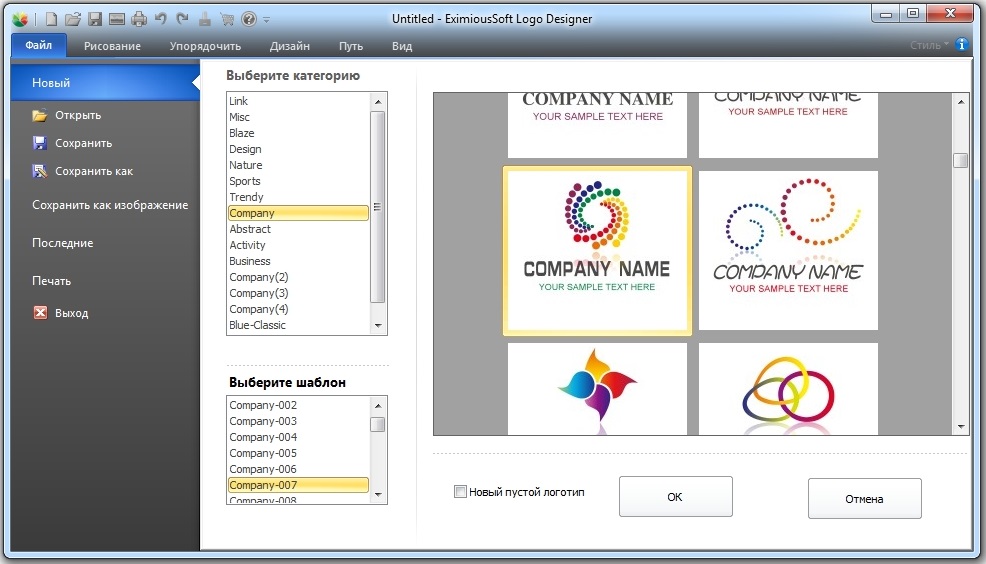Select template Company-007
This screenshot has height=564, width=986.
coord(298,485)
